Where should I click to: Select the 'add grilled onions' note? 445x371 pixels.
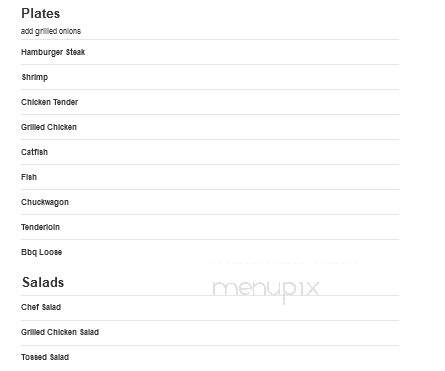coord(51,31)
